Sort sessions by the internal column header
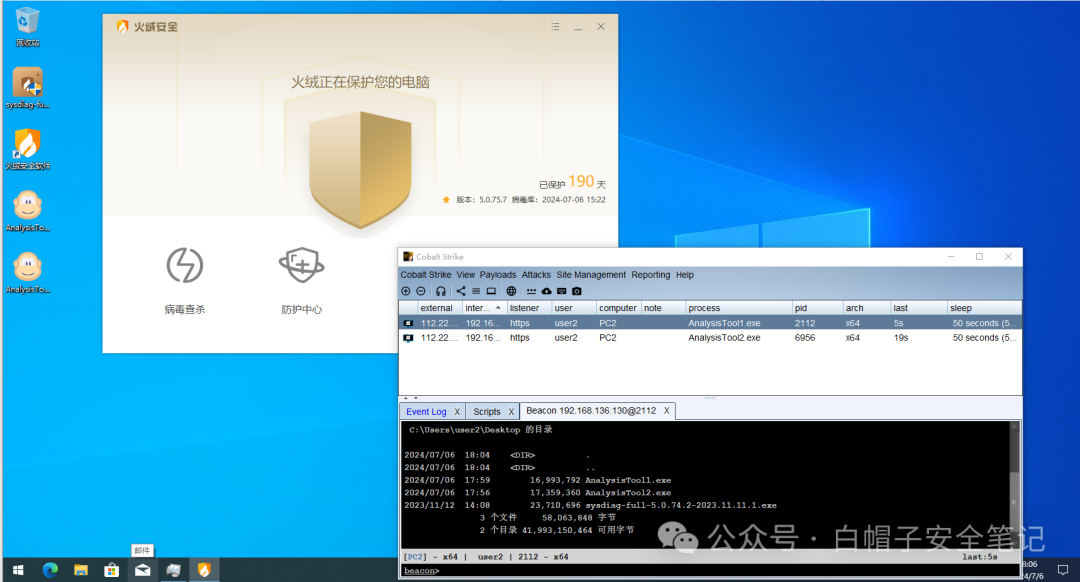 pos(484,308)
